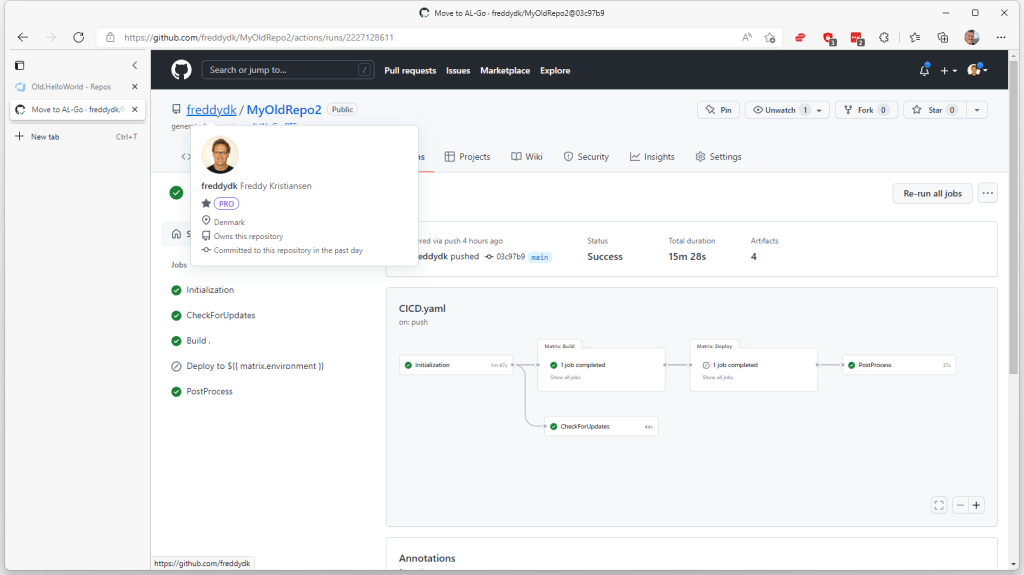
Task: Click the Unwatch button
Action: click(780, 110)
